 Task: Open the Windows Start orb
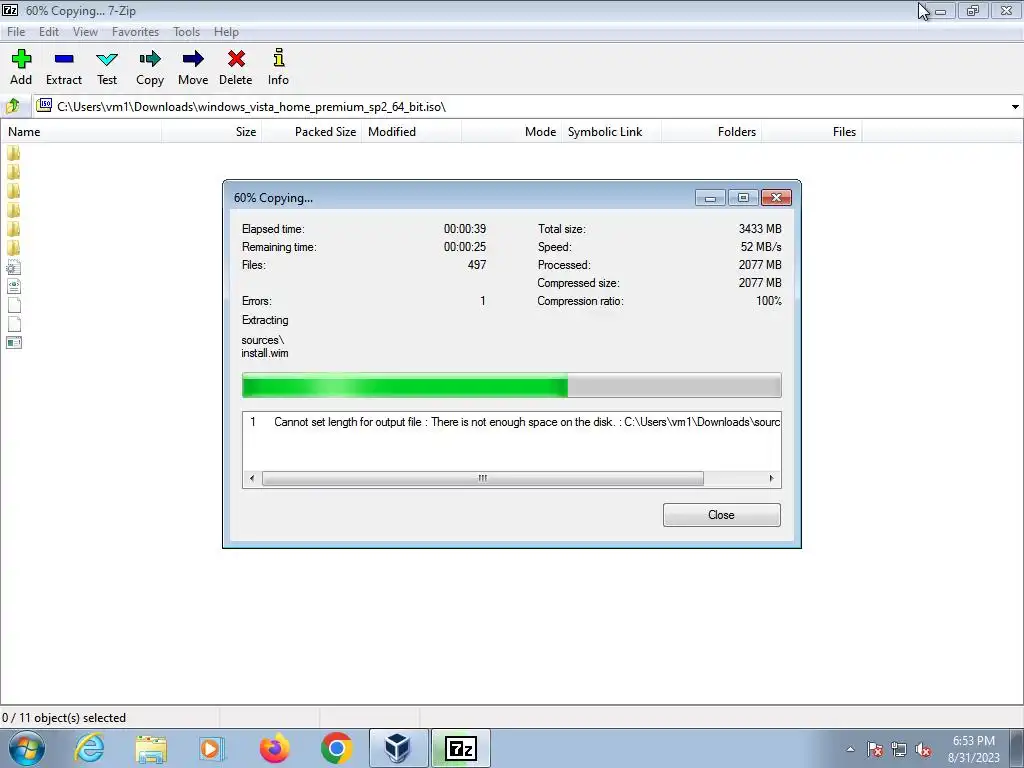(27, 748)
